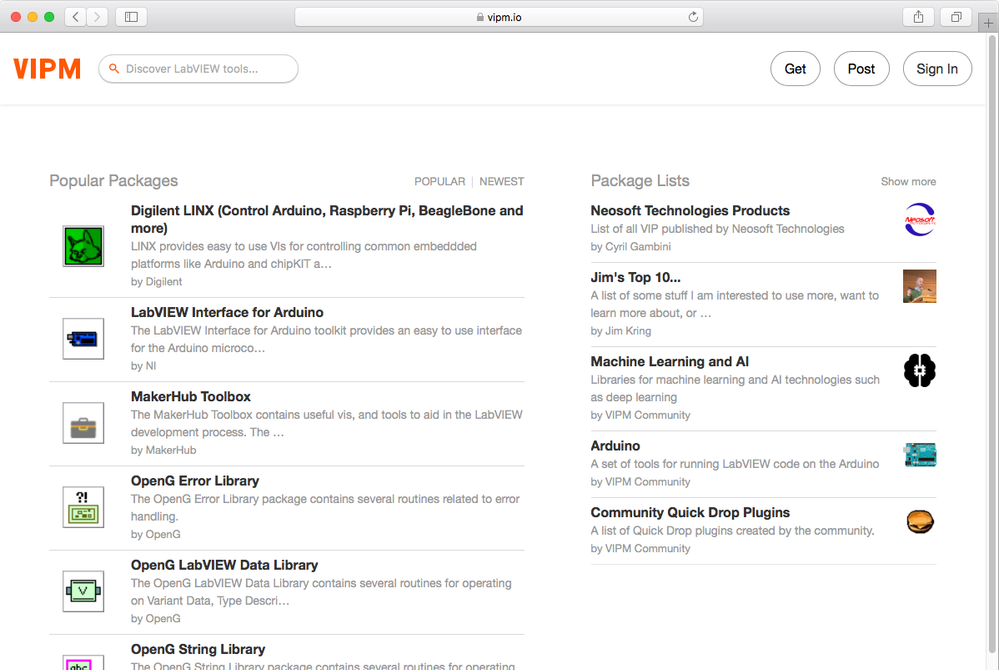Reload the page with the refresh icon

[x=693, y=17]
